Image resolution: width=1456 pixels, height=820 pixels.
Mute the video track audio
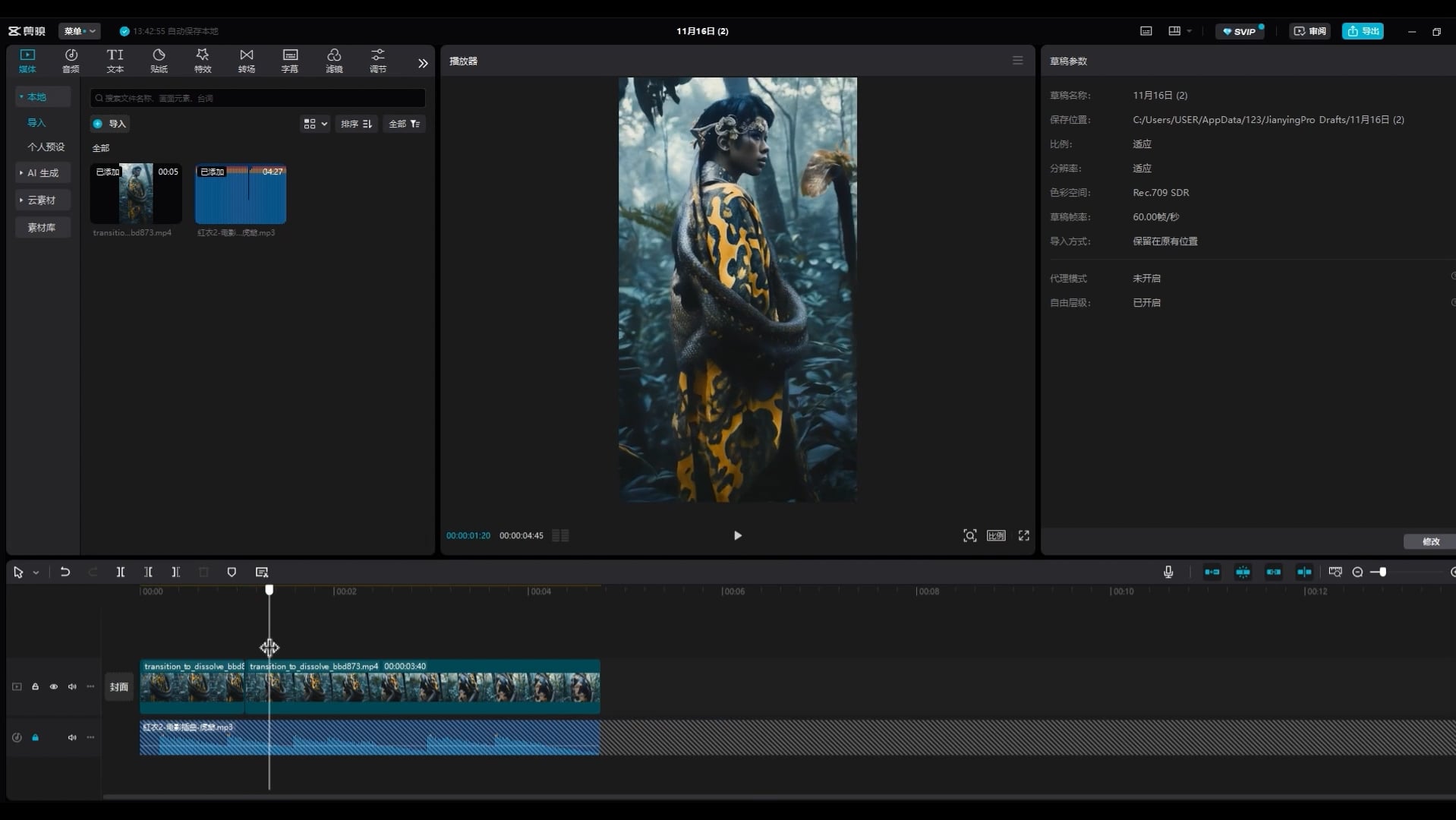[72, 686]
